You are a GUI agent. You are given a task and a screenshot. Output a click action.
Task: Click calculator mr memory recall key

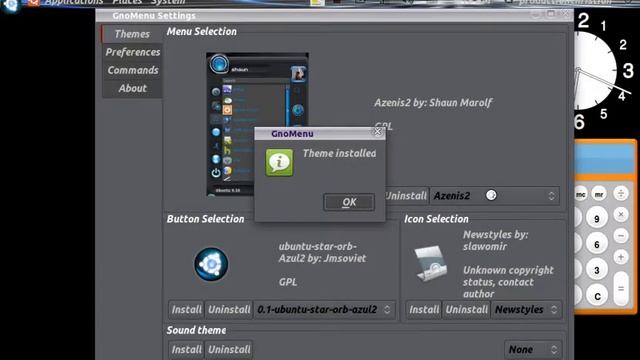[x=599, y=194]
